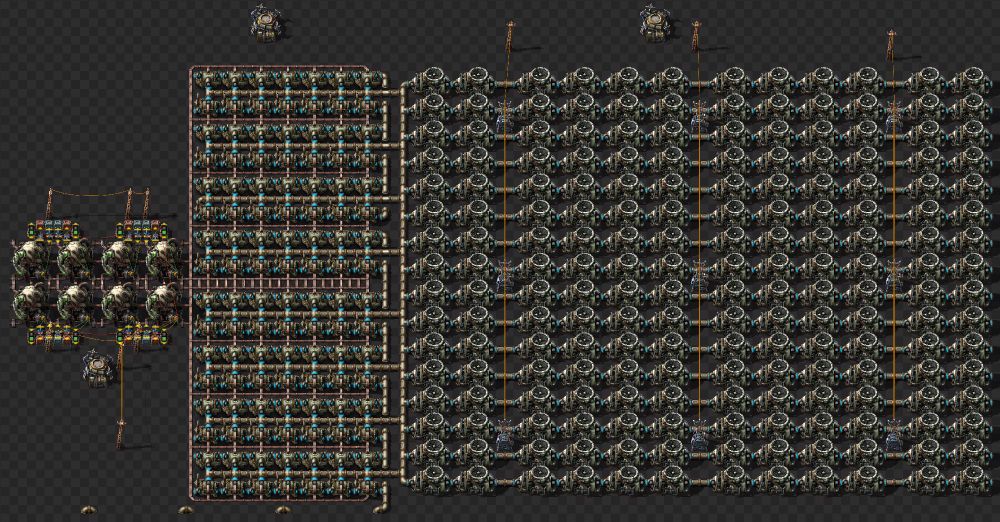1000x522 pixels.
Task: Click the left big electric pole above turbines
Action: tap(510, 37)
